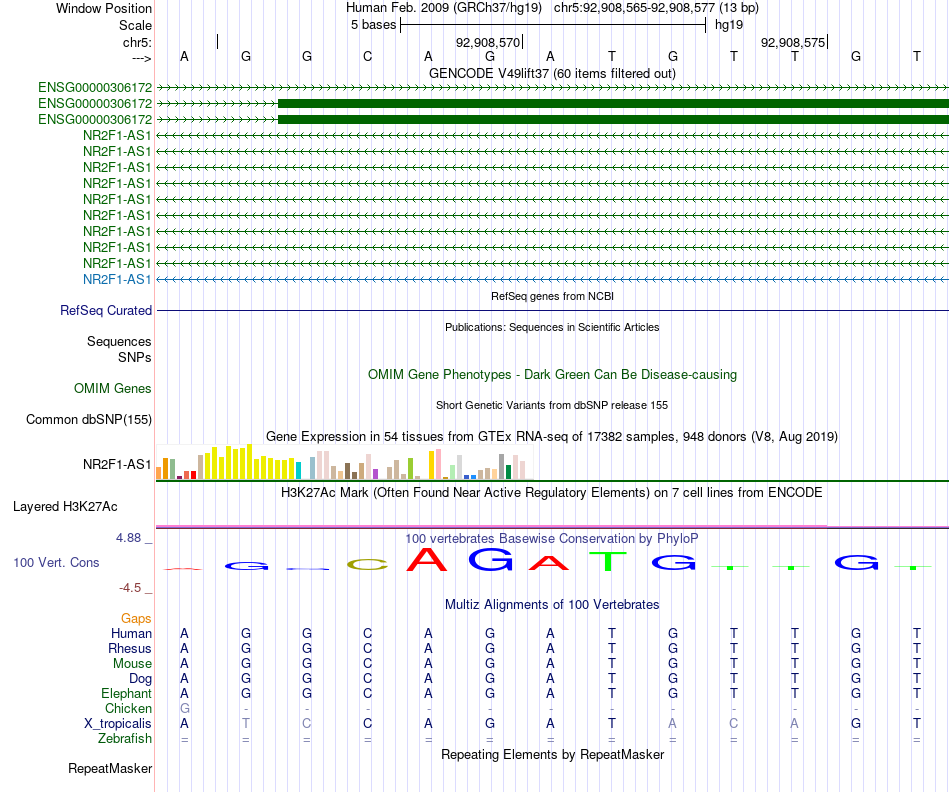This screenshot has height=792, width=950.
Task: Open the RefSeq Curated track label
Action: (x=106, y=310)
